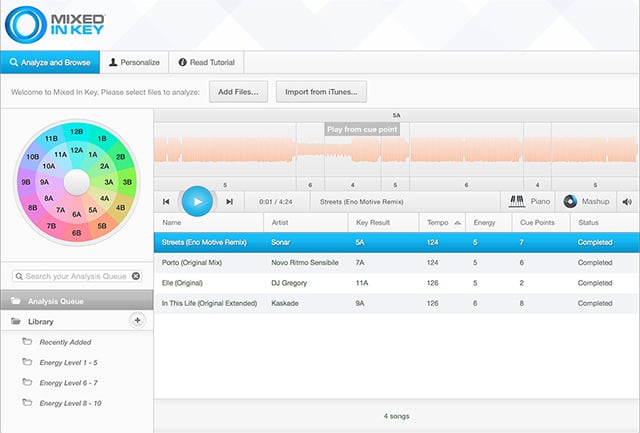The image size is (640, 433).
Task: Select Elle (Original) song row
Action: (x=397, y=283)
